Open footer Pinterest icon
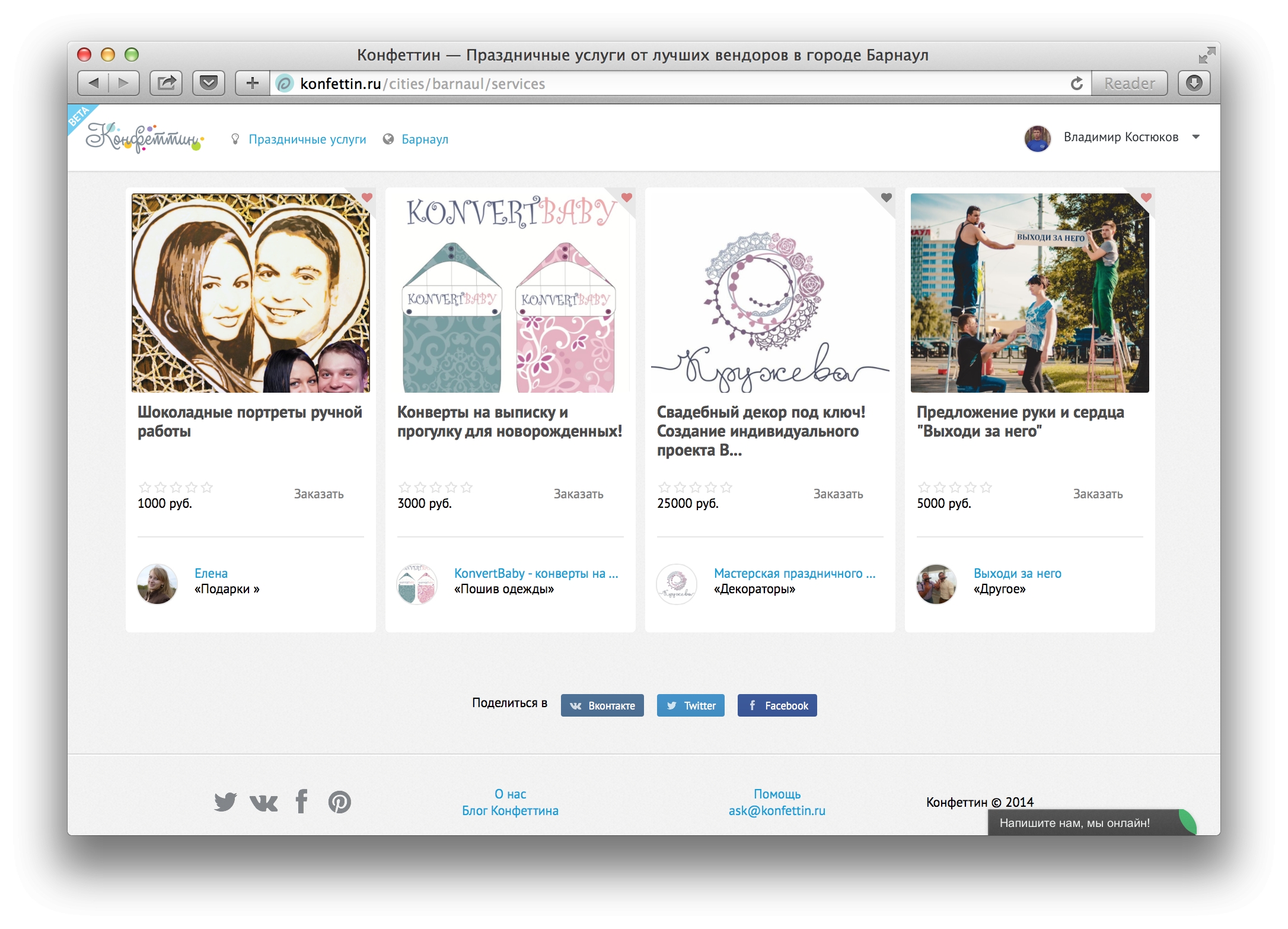 coord(340,802)
